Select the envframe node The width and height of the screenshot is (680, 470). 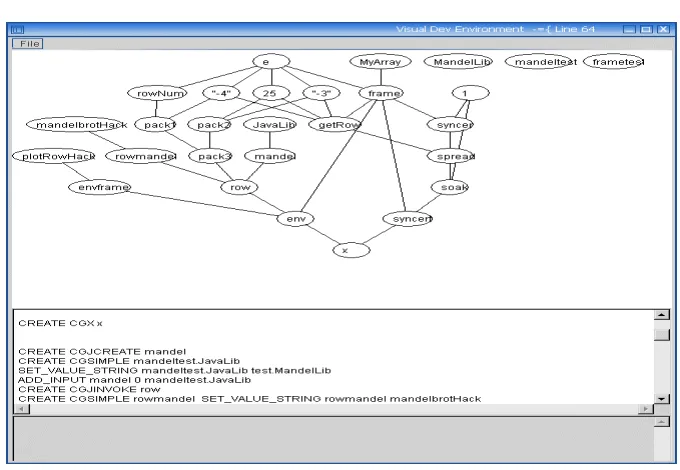point(100,187)
